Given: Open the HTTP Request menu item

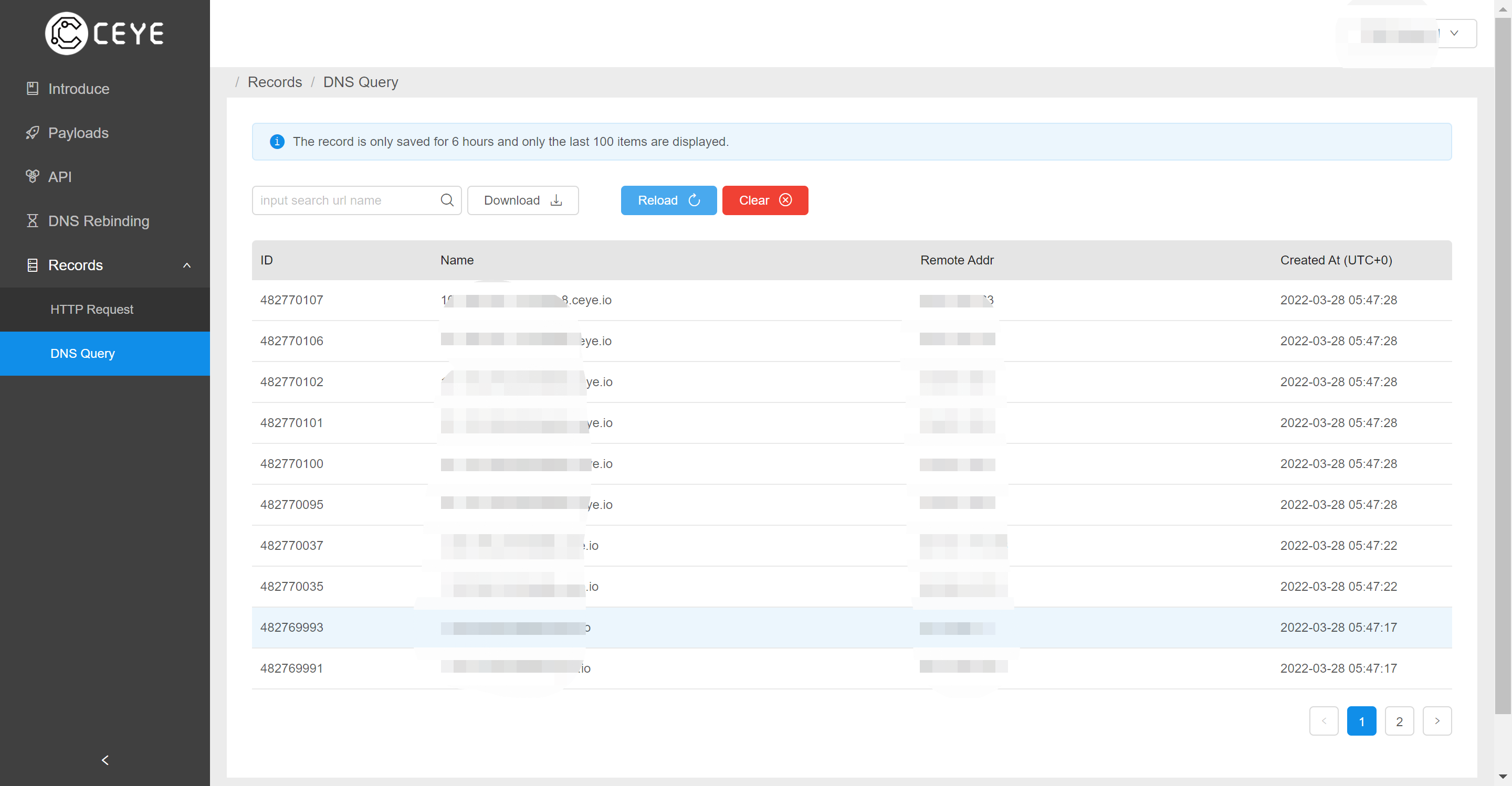Looking at the screenshot, I should (x=92, y=309).
